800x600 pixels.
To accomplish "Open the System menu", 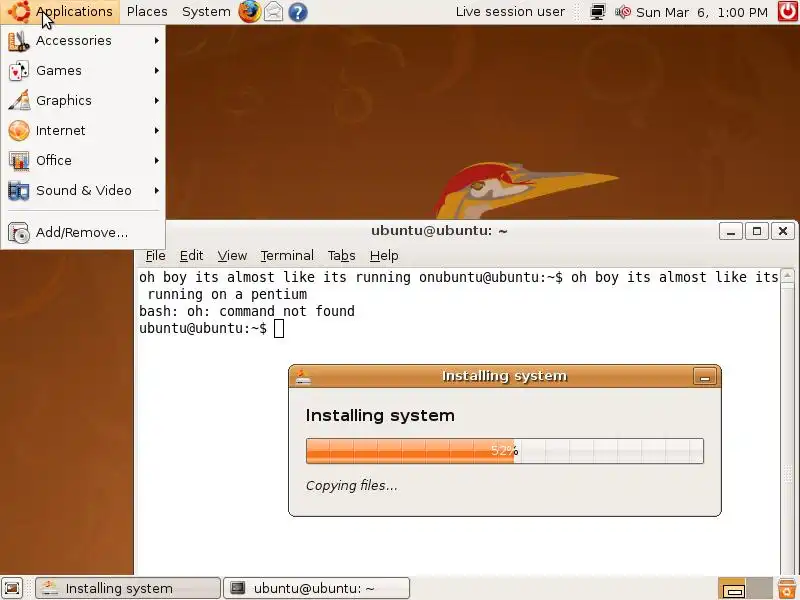I will pos(206,12).
